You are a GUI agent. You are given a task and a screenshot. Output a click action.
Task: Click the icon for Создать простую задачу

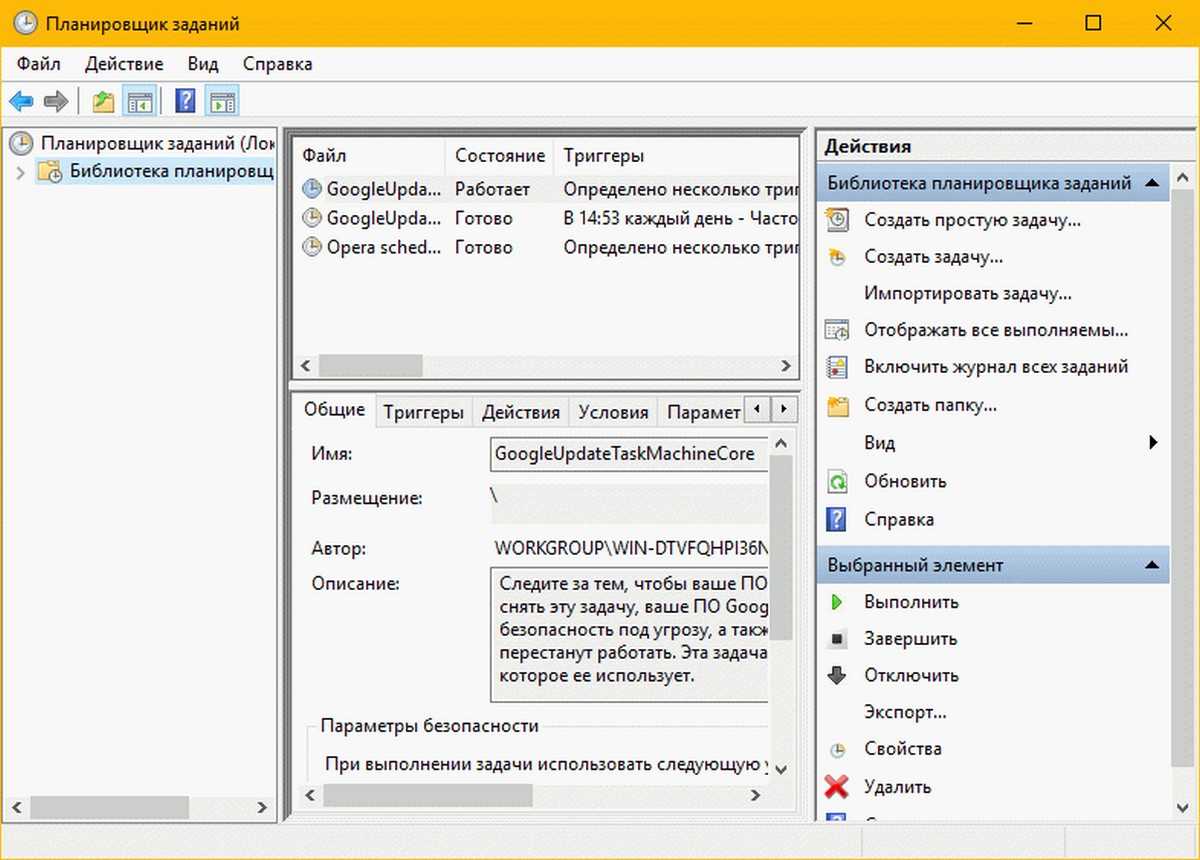pos(837,220)
